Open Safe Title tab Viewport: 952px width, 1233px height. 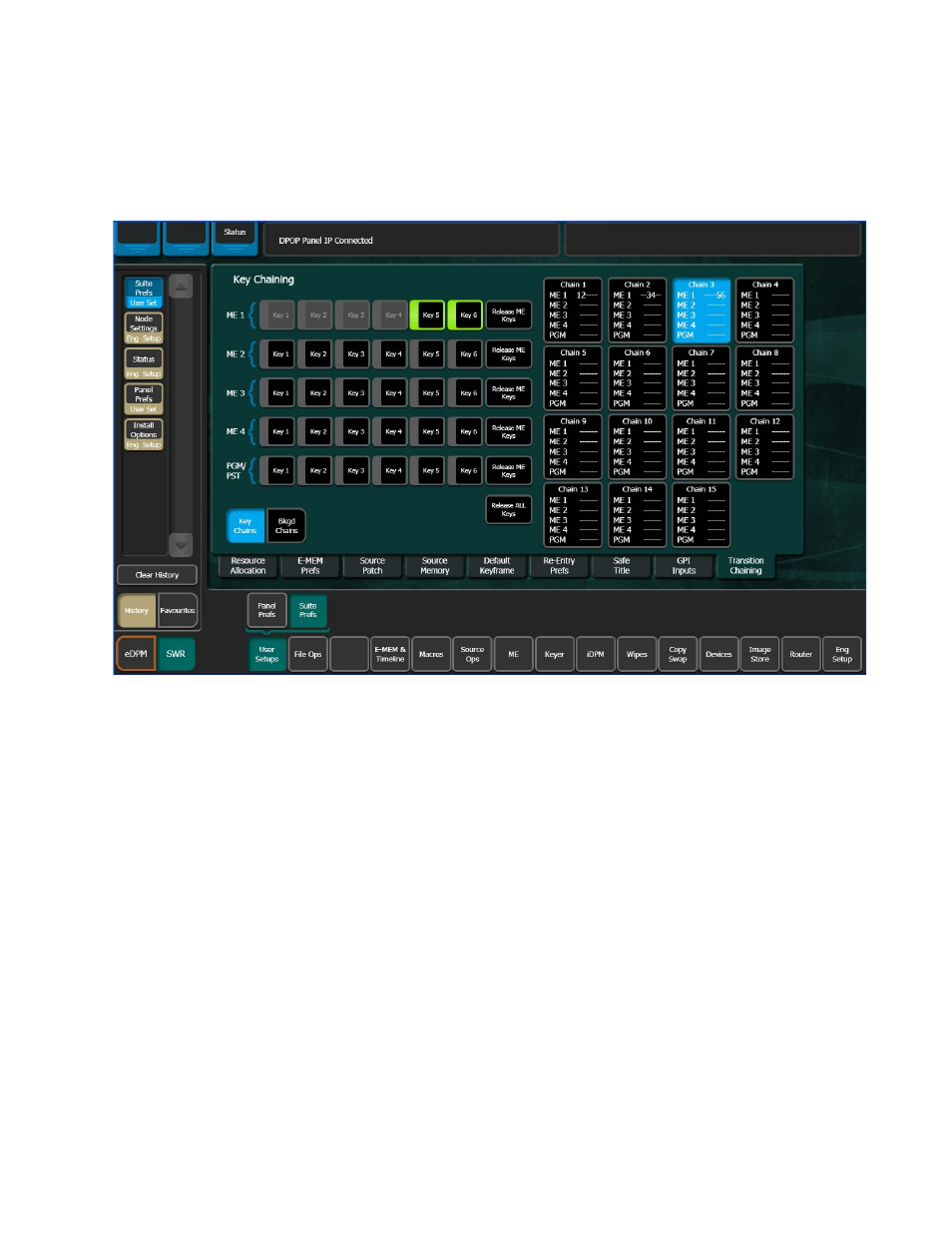pos(621,566)
